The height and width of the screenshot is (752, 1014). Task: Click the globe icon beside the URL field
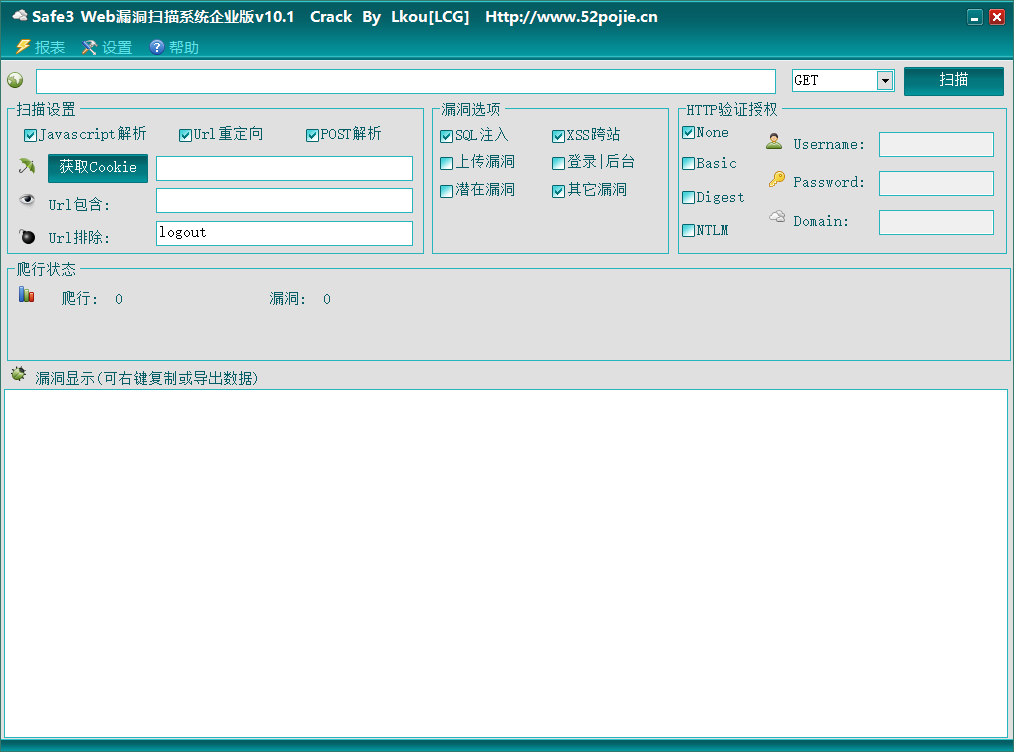tap(15, 81)
